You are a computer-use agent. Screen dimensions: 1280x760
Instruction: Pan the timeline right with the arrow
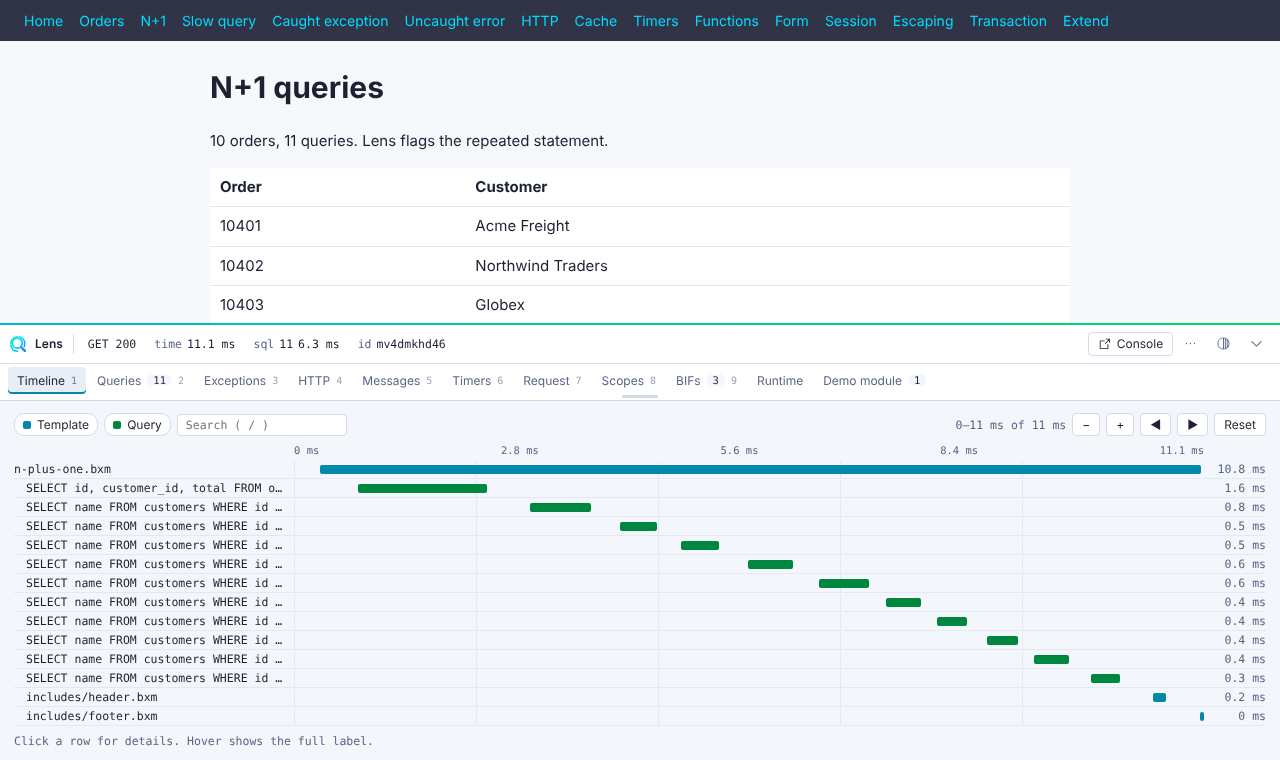pos(1192,425)
